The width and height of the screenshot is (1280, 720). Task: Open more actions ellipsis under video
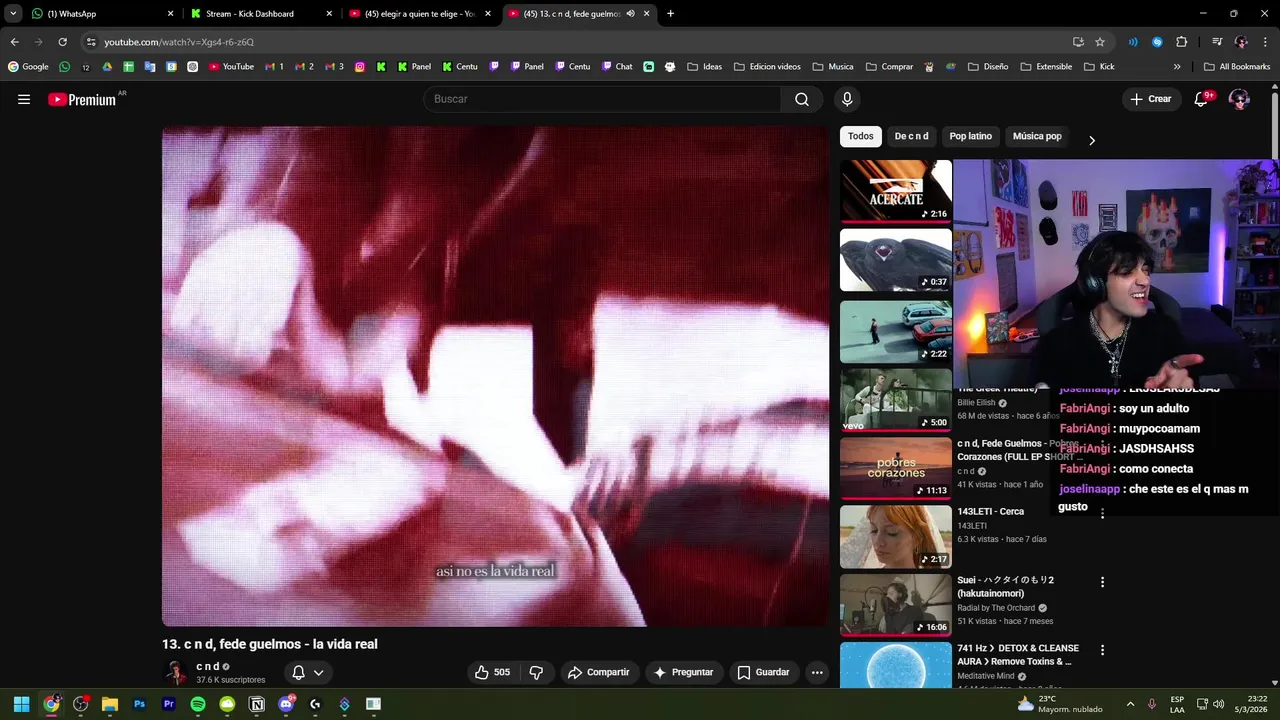817,672
